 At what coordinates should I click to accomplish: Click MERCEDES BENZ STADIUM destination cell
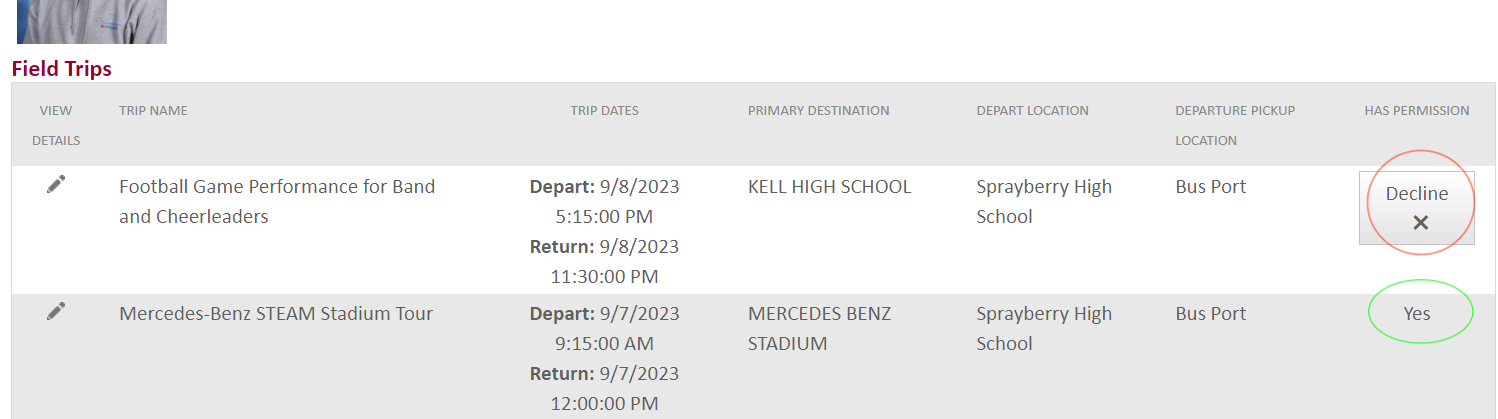coord(819,328)
